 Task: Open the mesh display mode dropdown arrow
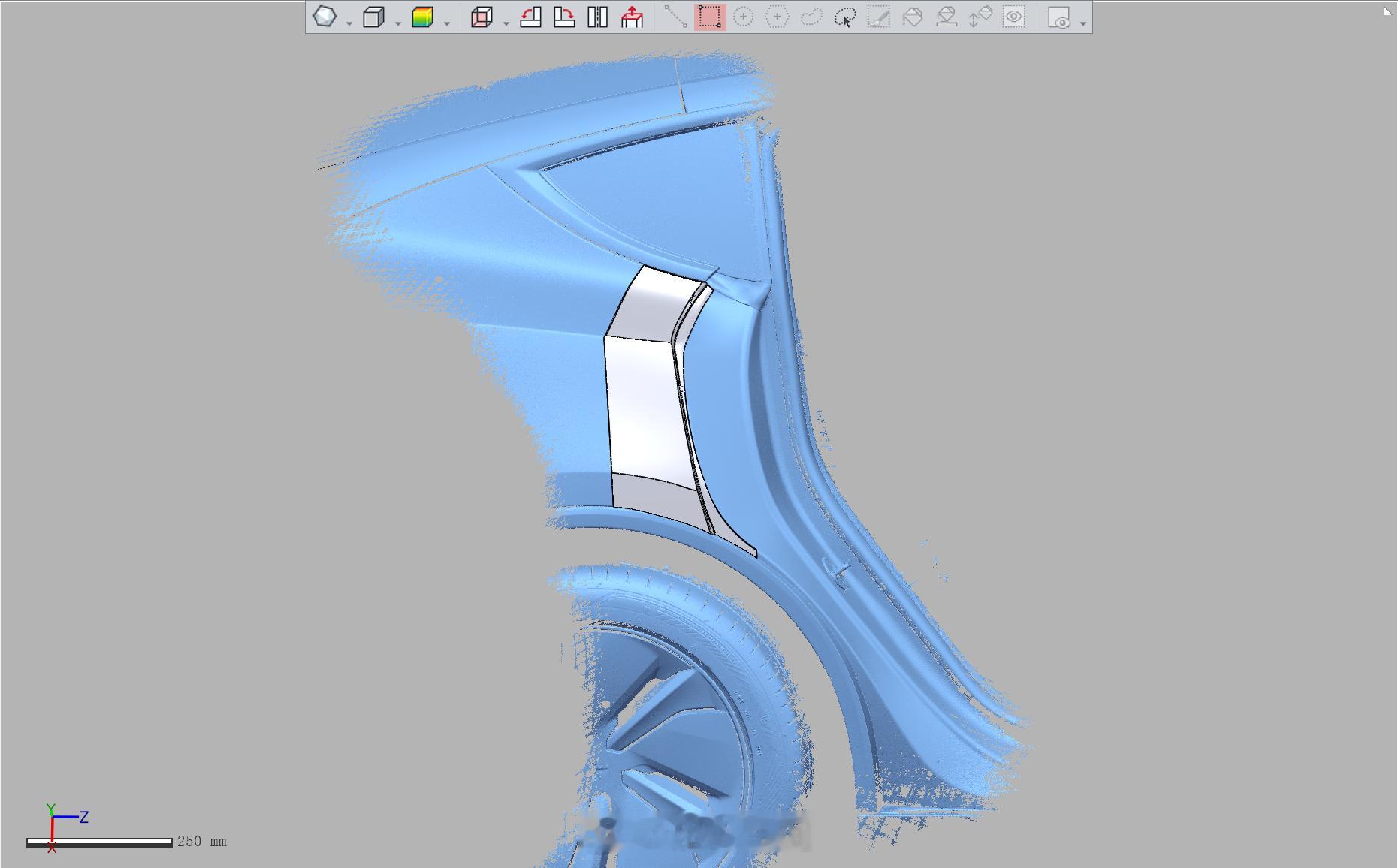(x=349, y=23)
